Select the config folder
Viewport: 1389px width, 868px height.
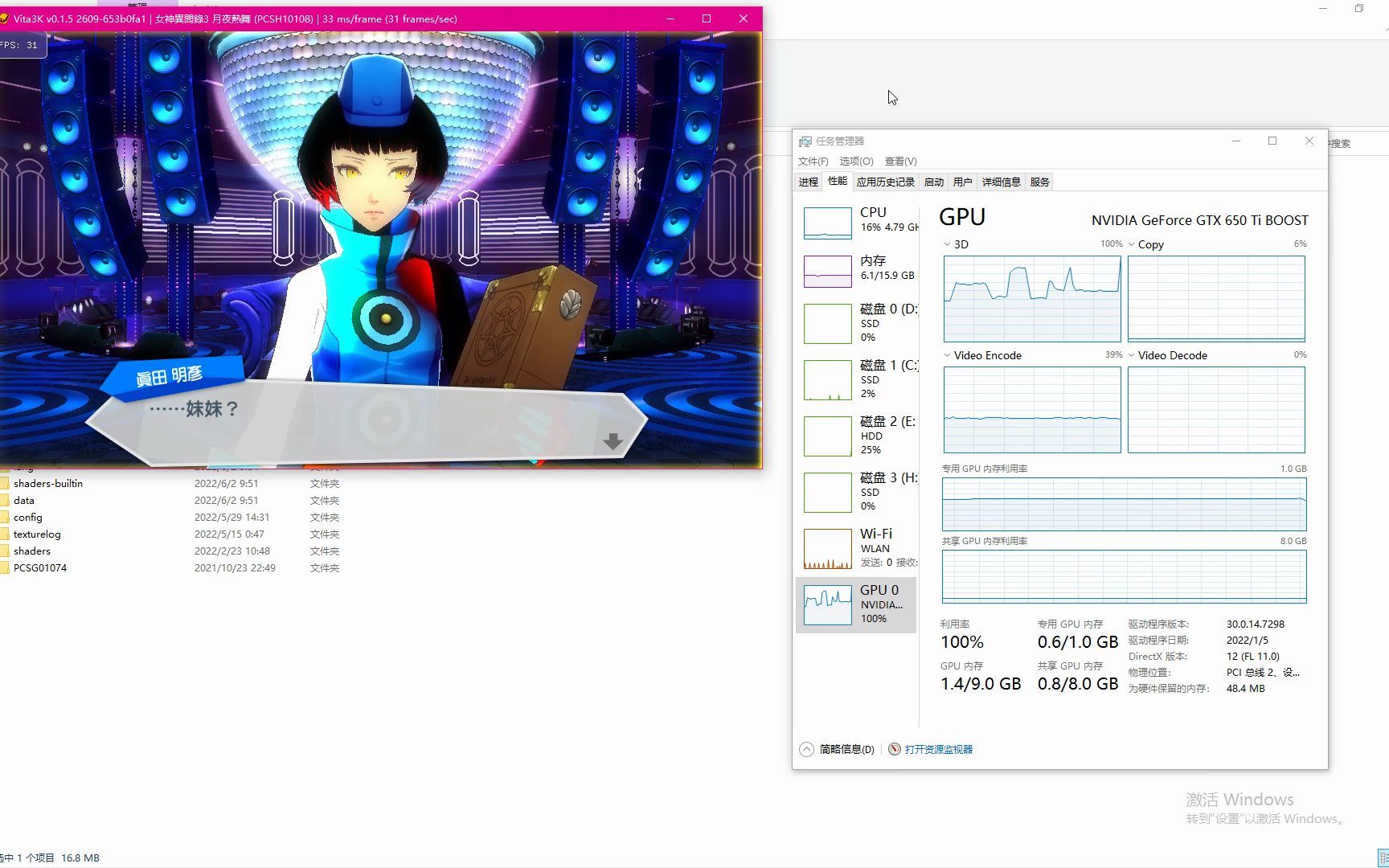point(28,518)
